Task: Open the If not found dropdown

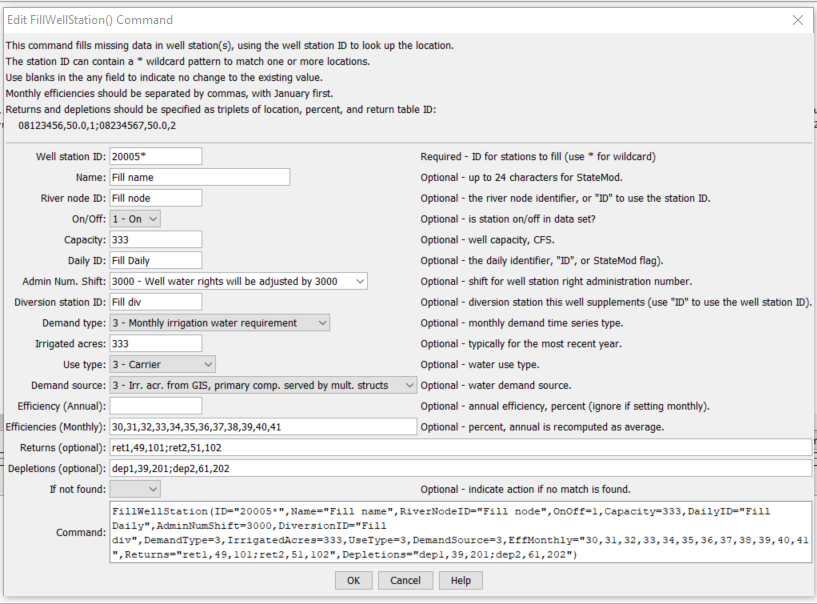Action: [135, 489]
